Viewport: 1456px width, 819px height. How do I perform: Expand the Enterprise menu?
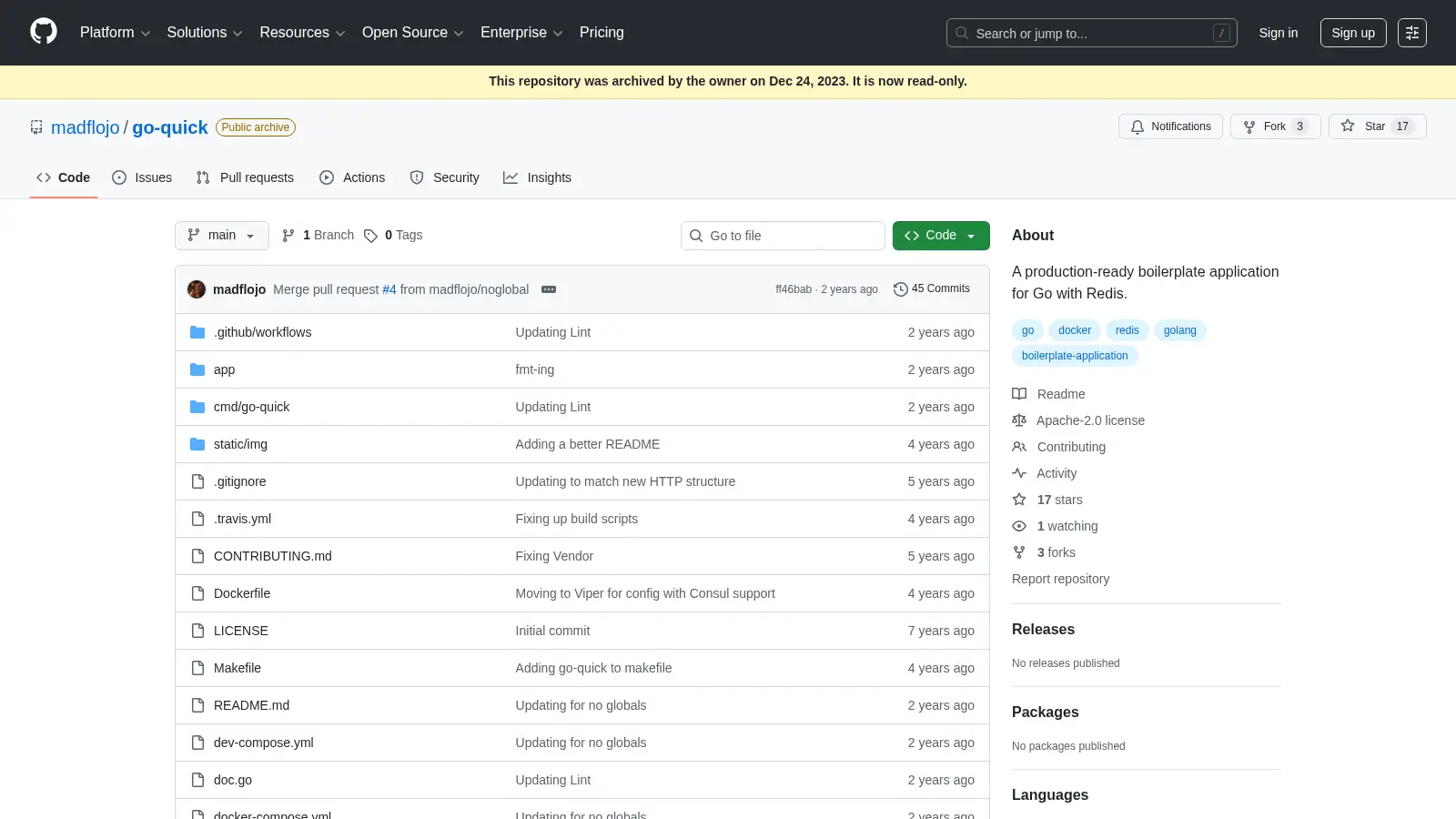521,33
